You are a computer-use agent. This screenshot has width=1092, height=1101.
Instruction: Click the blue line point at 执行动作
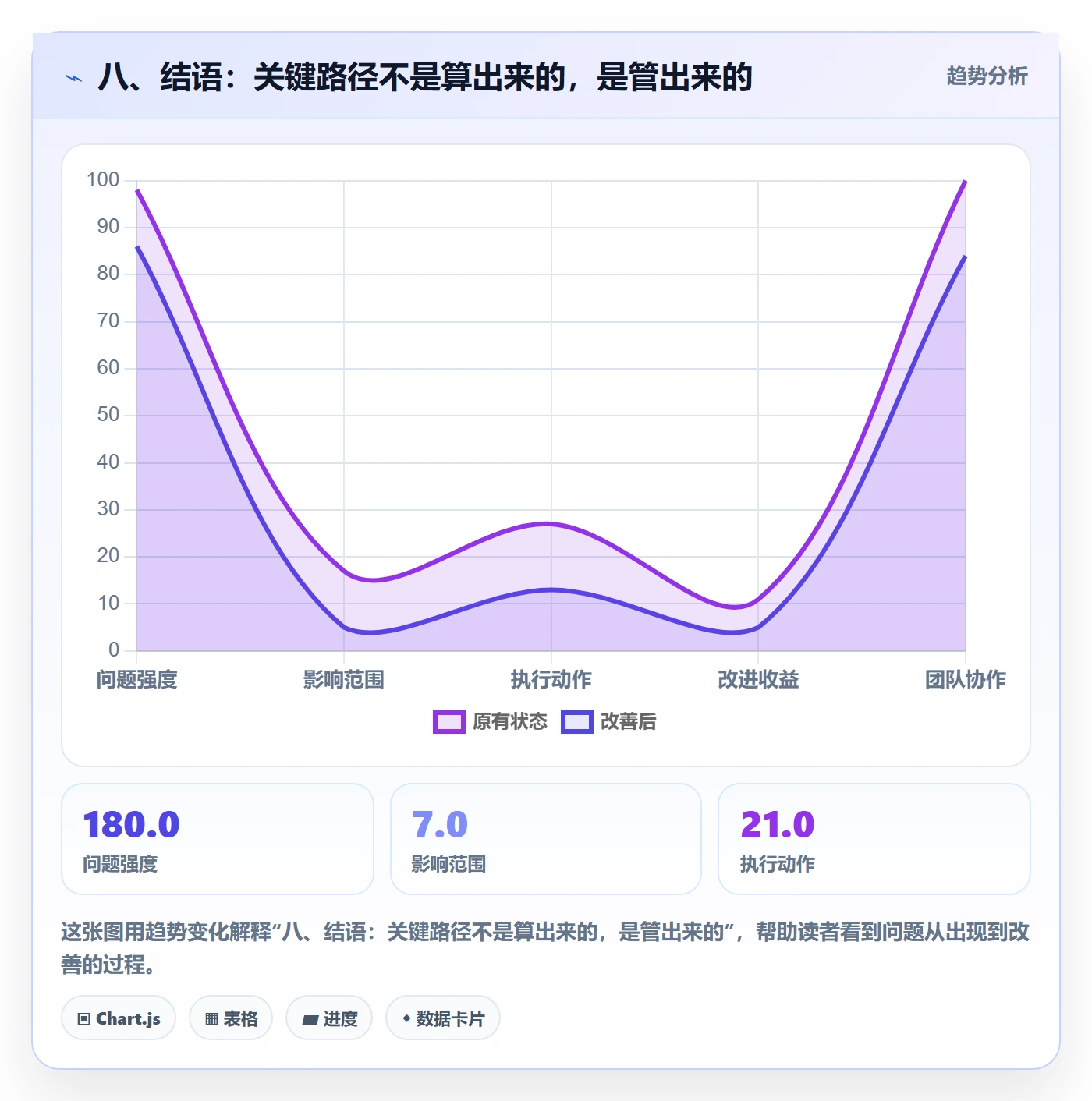point(551,589)
